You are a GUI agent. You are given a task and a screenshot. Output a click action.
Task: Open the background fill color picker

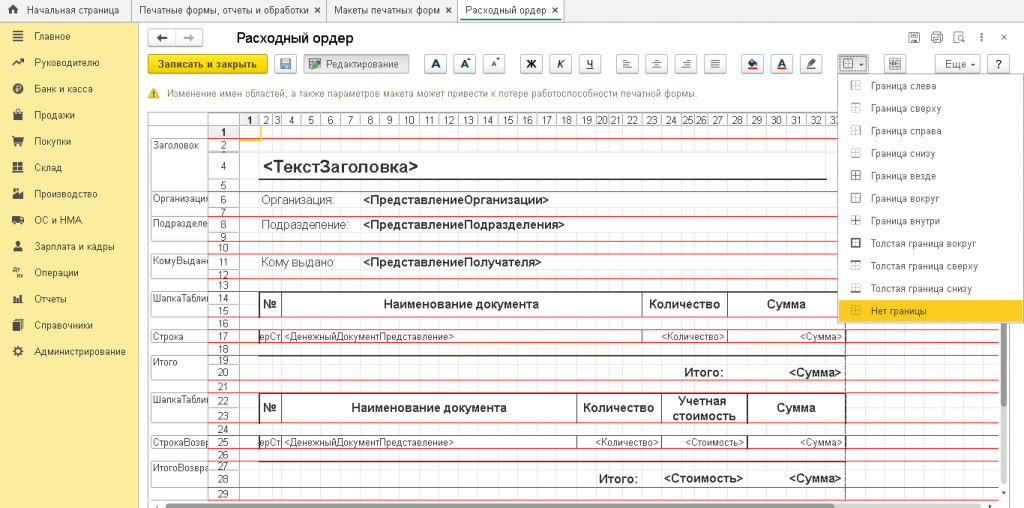753,64
